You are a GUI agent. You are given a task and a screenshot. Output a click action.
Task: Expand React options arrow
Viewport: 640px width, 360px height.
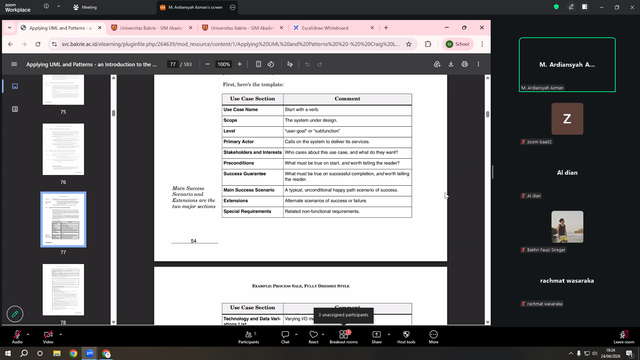point(323,334)
